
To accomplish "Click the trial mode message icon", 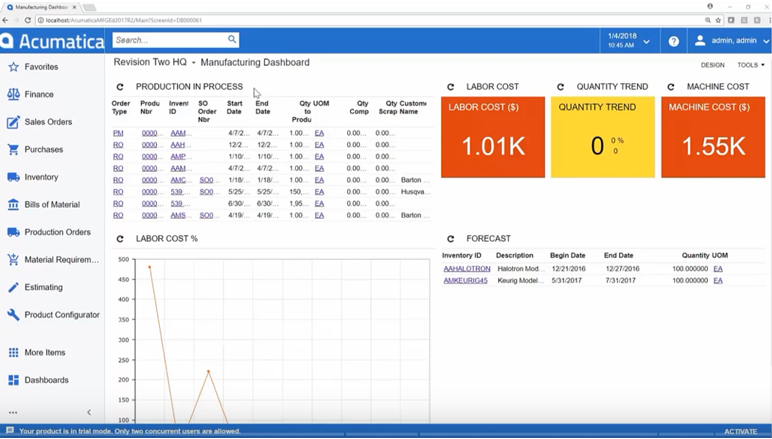I will click(x=10, y=431).
